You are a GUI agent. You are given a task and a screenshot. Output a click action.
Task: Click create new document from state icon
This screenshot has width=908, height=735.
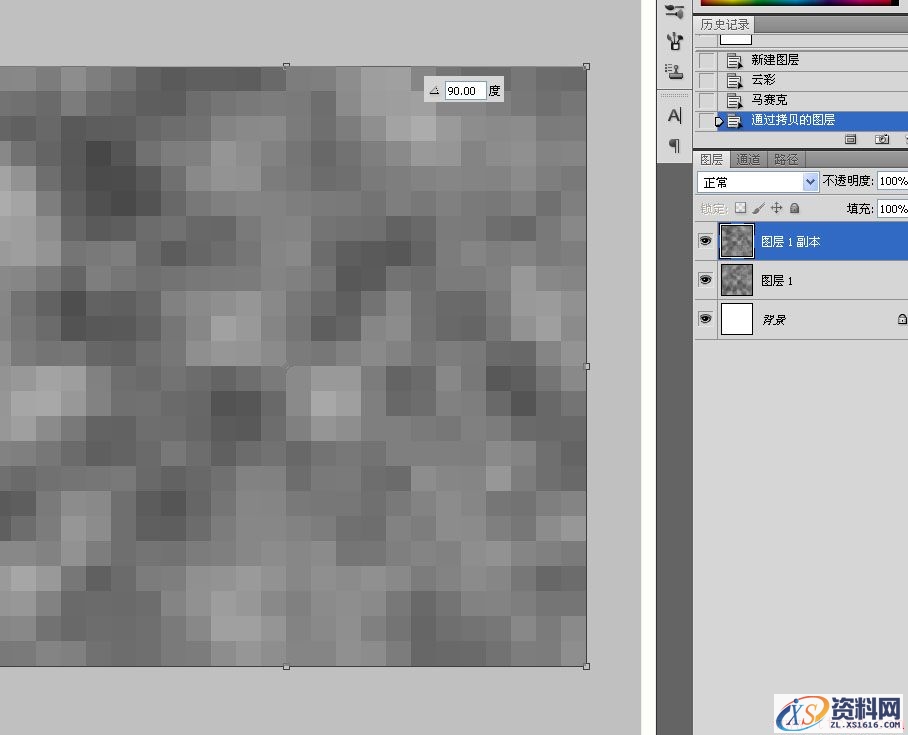[x=851, y=139]
